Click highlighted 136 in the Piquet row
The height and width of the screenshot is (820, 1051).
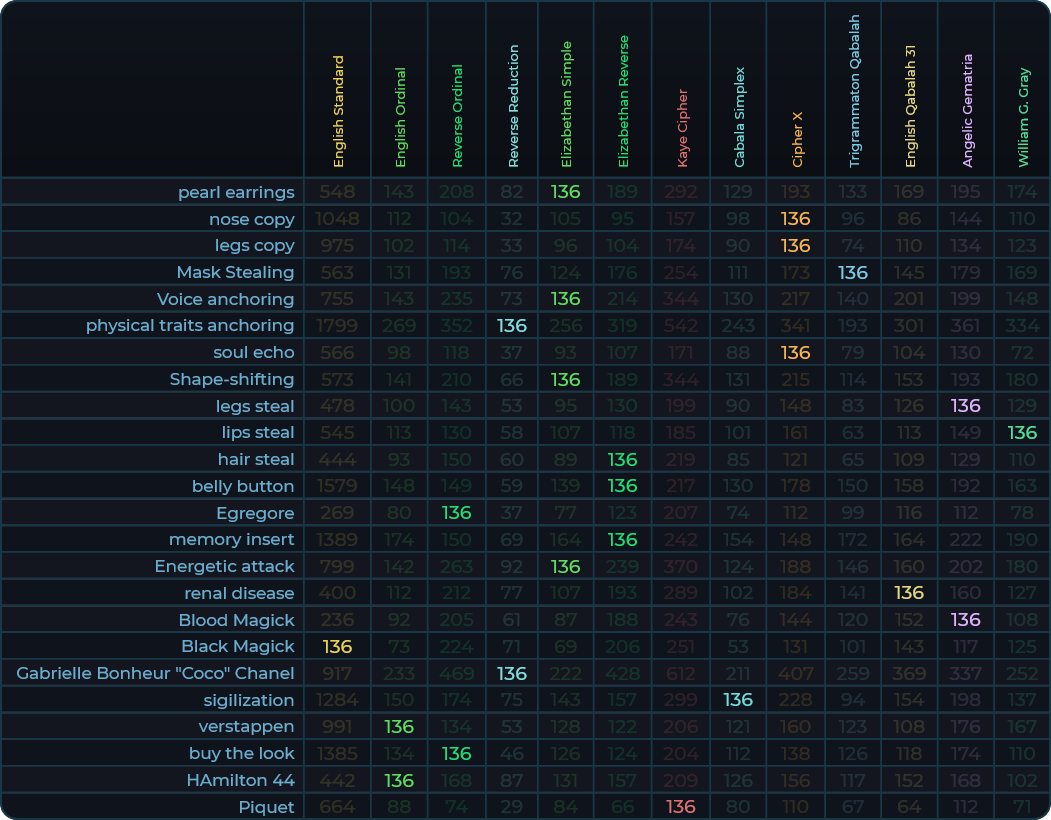(x=680, y=807)
